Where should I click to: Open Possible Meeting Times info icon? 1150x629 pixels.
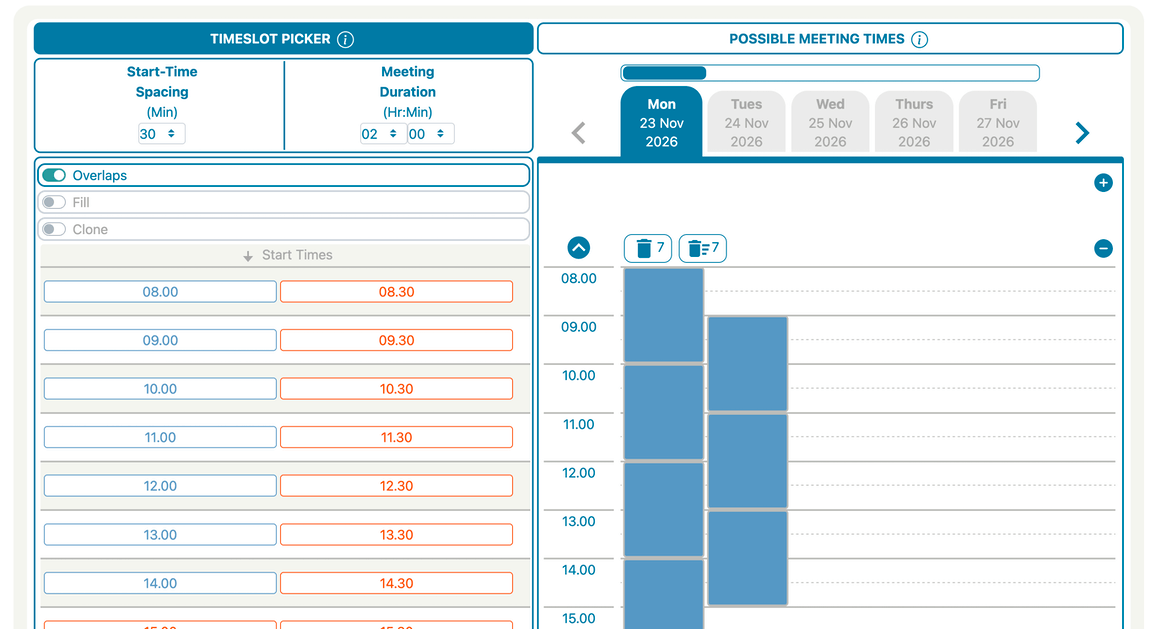(x=919, y=40)
